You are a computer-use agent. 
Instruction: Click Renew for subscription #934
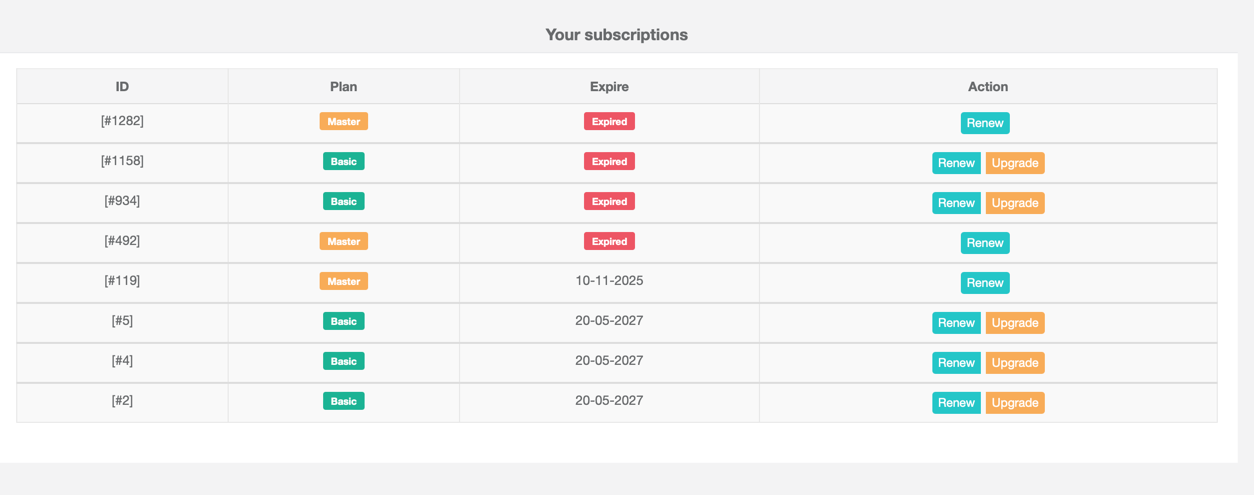coord(956,203)
